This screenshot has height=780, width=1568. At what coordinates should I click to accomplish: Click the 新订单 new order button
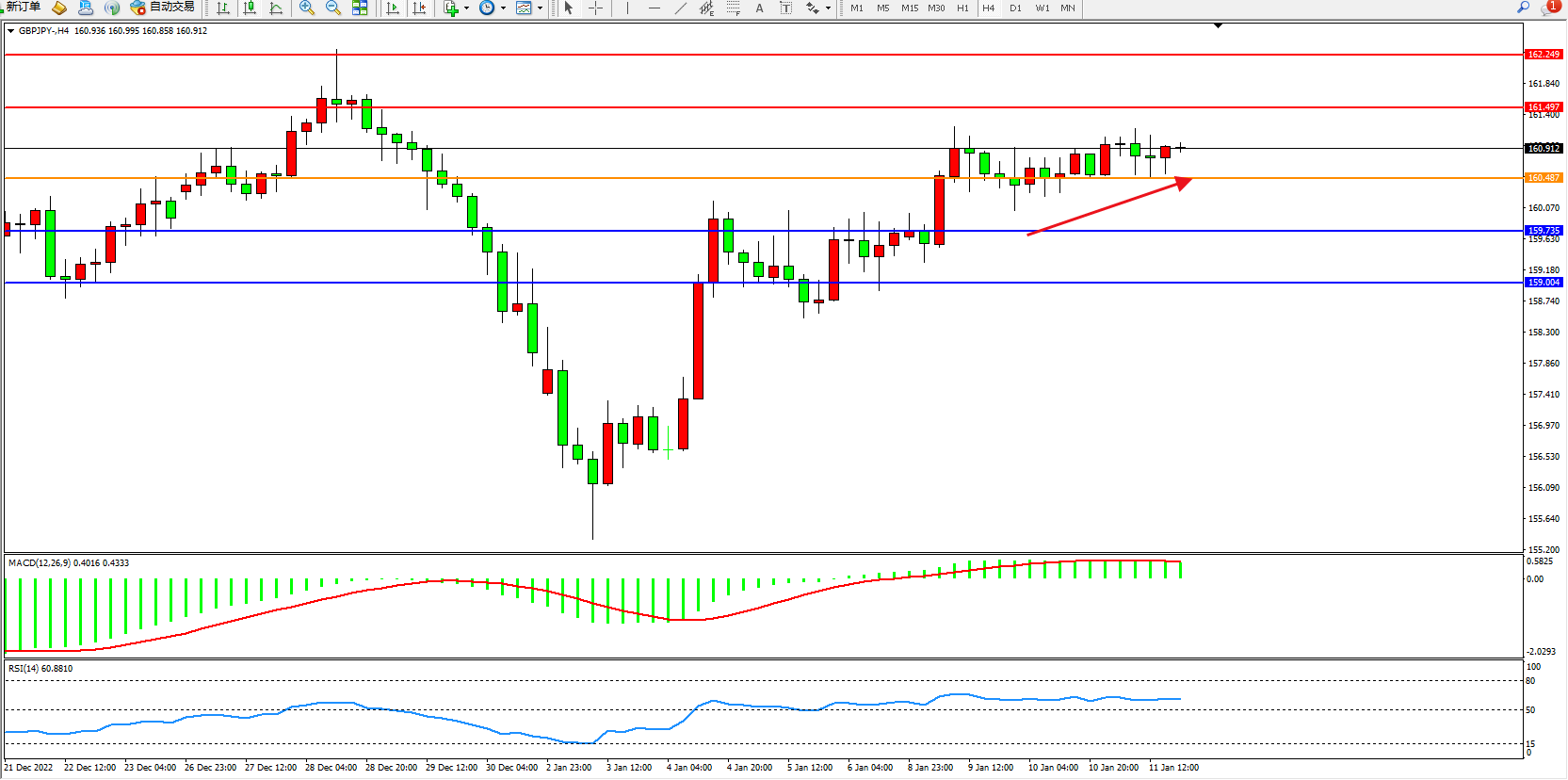pos(23,8)
